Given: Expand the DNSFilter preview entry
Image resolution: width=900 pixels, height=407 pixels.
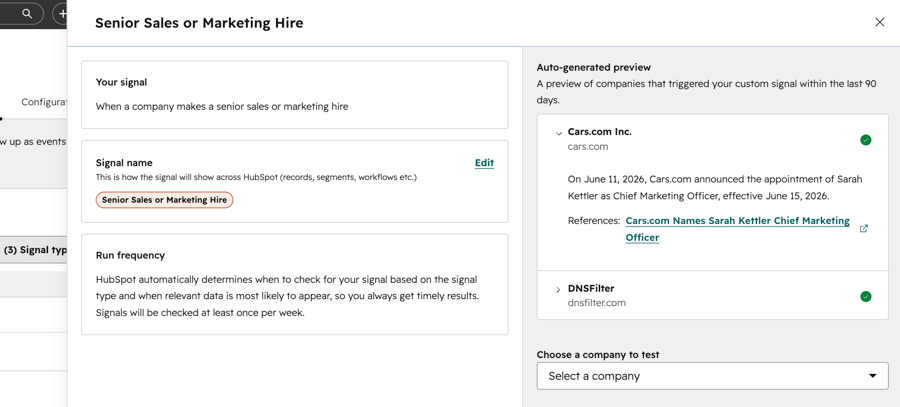Looking at the screenshot, I should [x=558, y=290].
